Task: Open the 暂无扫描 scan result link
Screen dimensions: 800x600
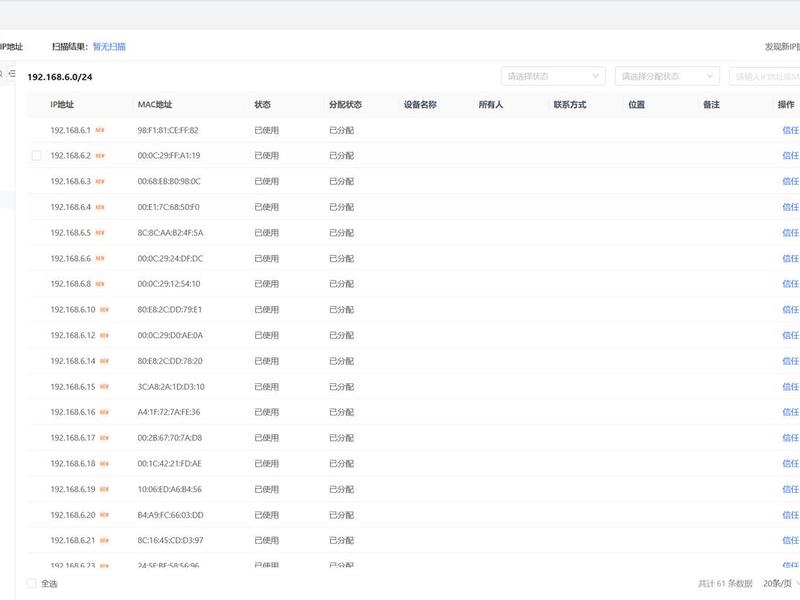Action: tap(109, 46)
